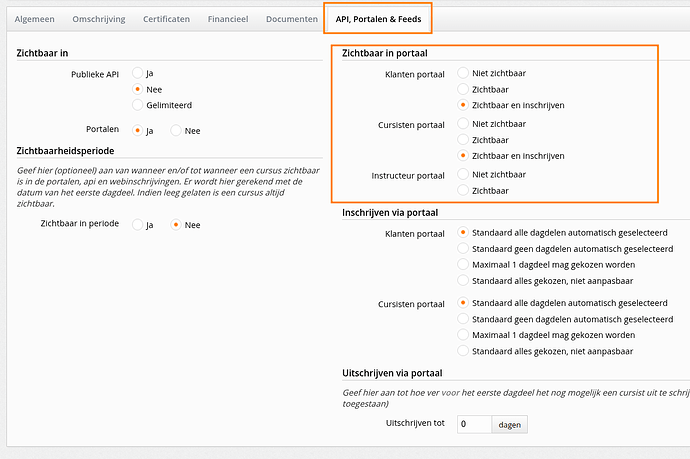Select the Documenten tab
This screenshot has width=690, height=459.
coord(292,19)
